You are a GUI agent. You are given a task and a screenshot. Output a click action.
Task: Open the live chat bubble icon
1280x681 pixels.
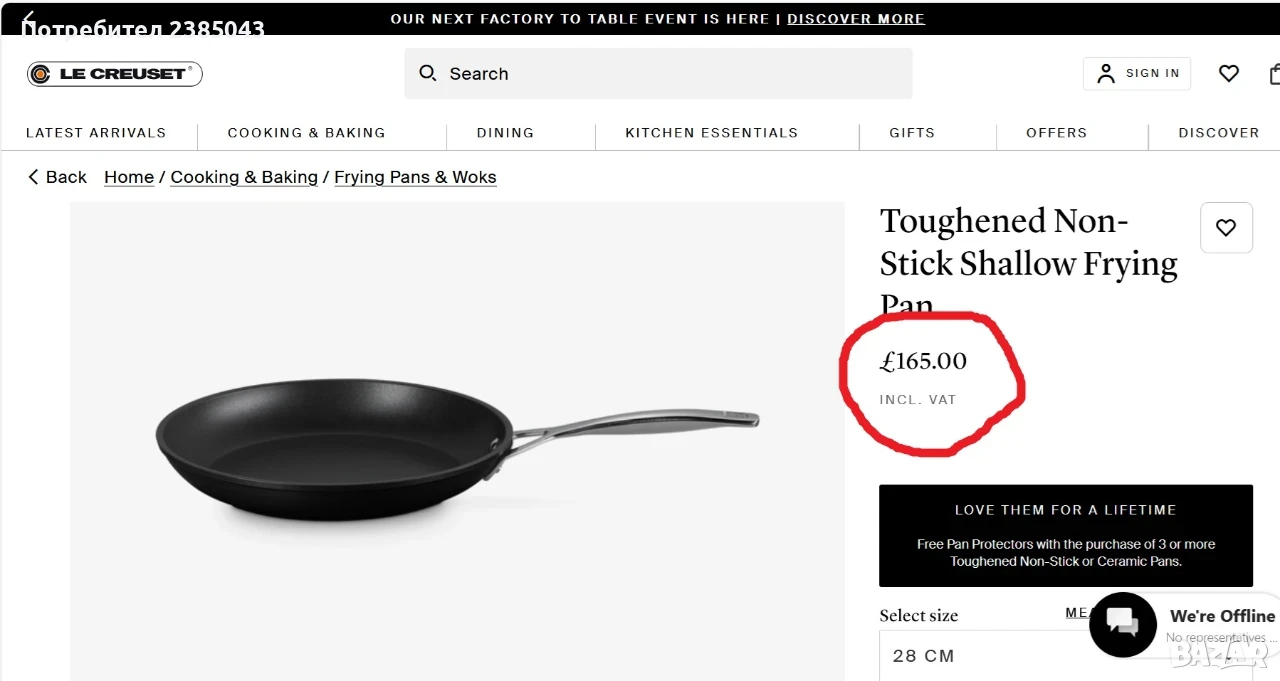point(1123,624)
